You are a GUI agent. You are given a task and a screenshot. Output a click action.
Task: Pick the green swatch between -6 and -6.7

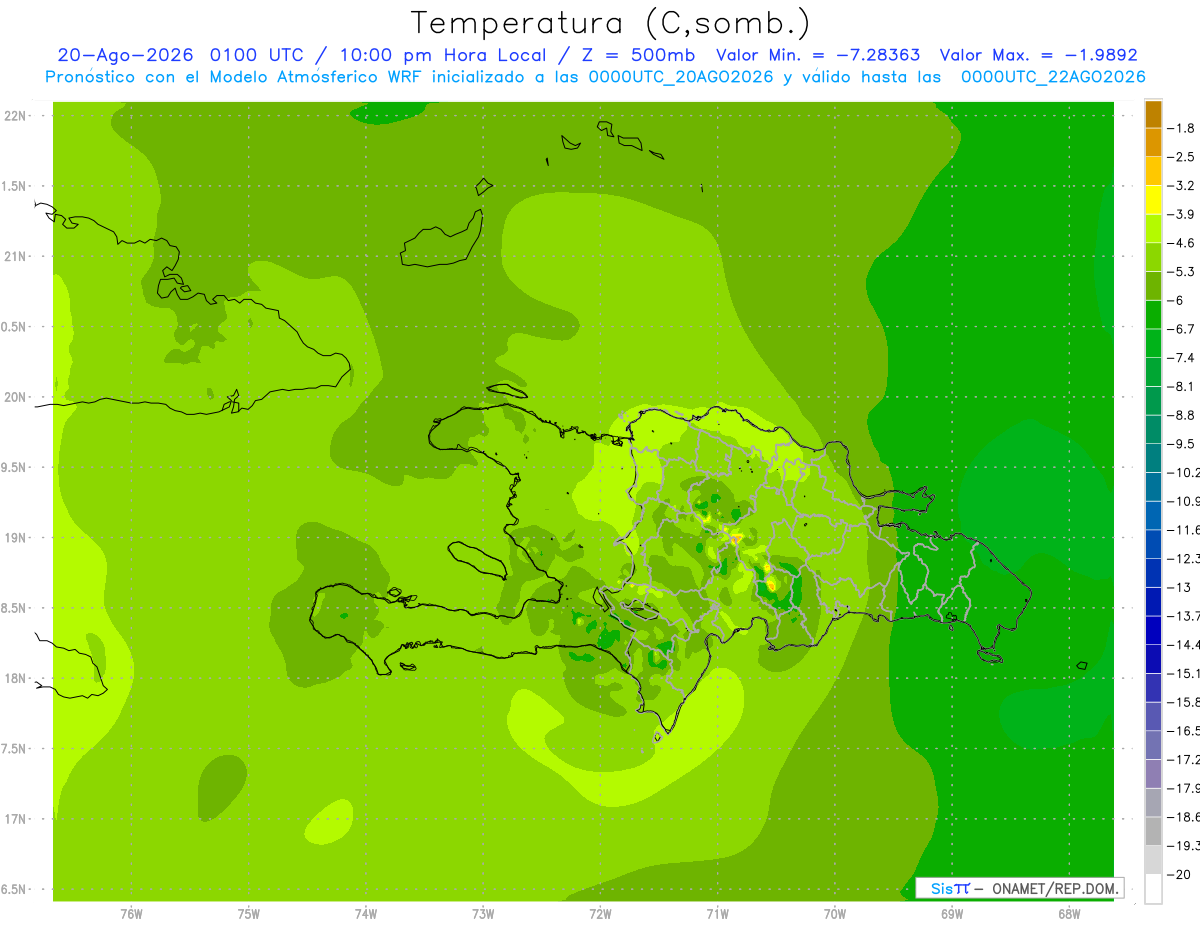(1153, 315)
